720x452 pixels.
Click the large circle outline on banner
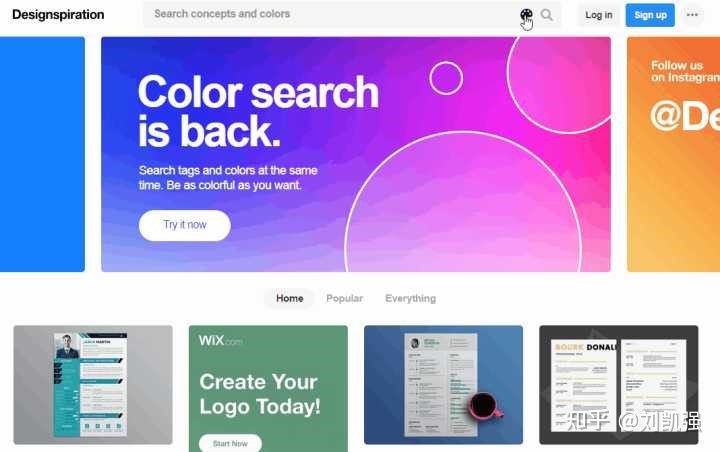tap(463, 202)
